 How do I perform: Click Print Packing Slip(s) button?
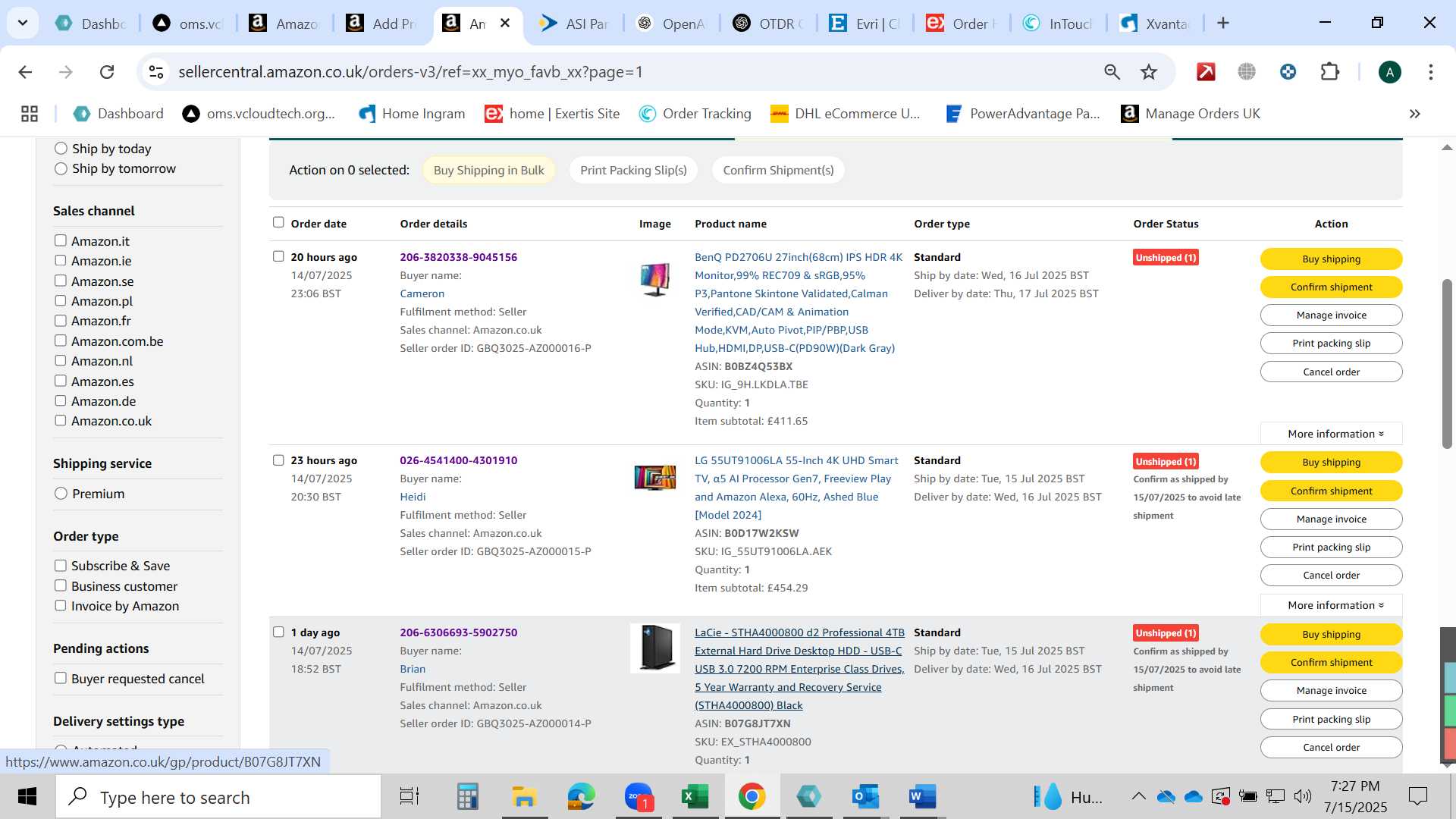coord(633,170)
